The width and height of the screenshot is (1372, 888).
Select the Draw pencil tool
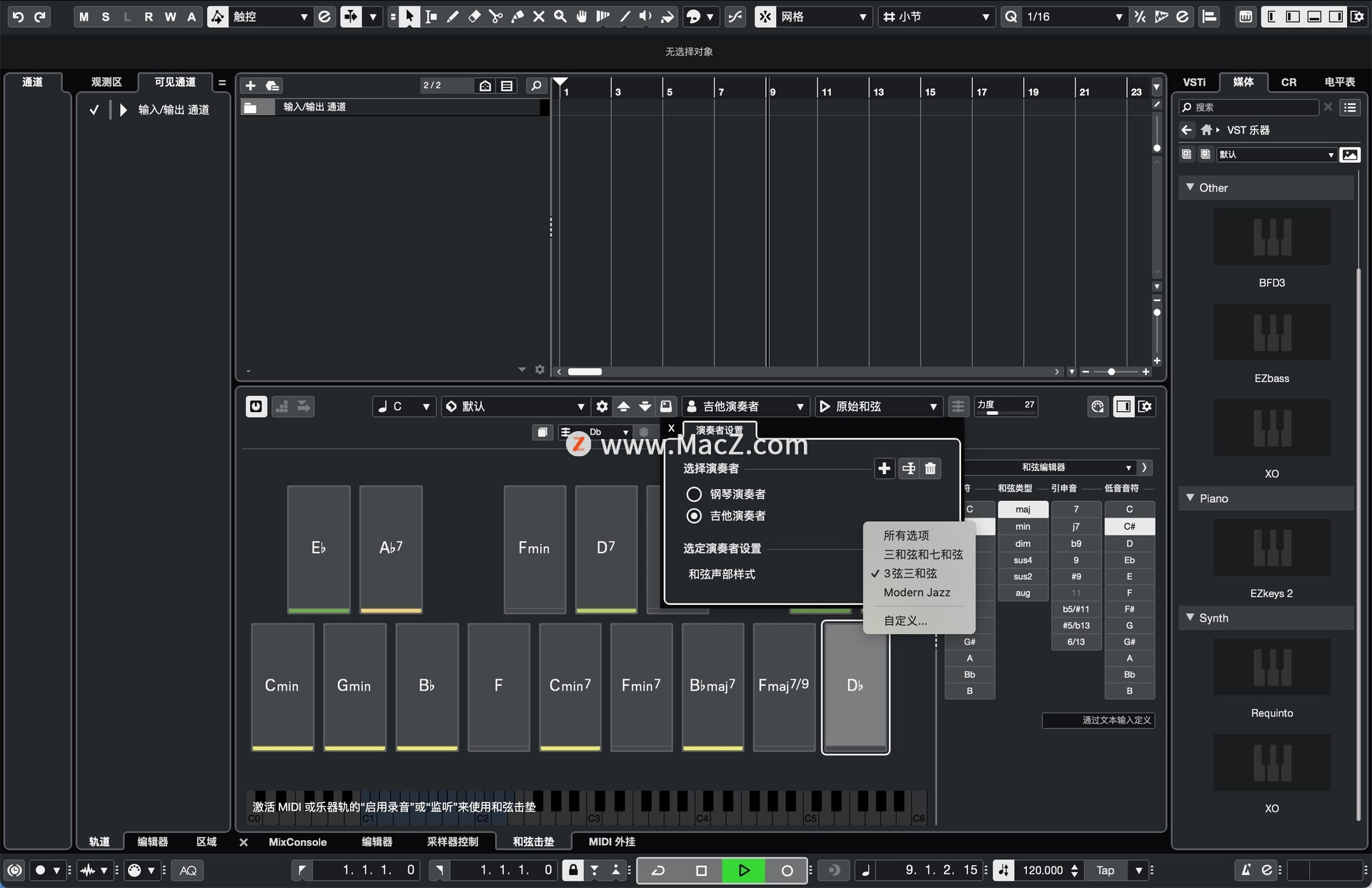coord(452,16)
